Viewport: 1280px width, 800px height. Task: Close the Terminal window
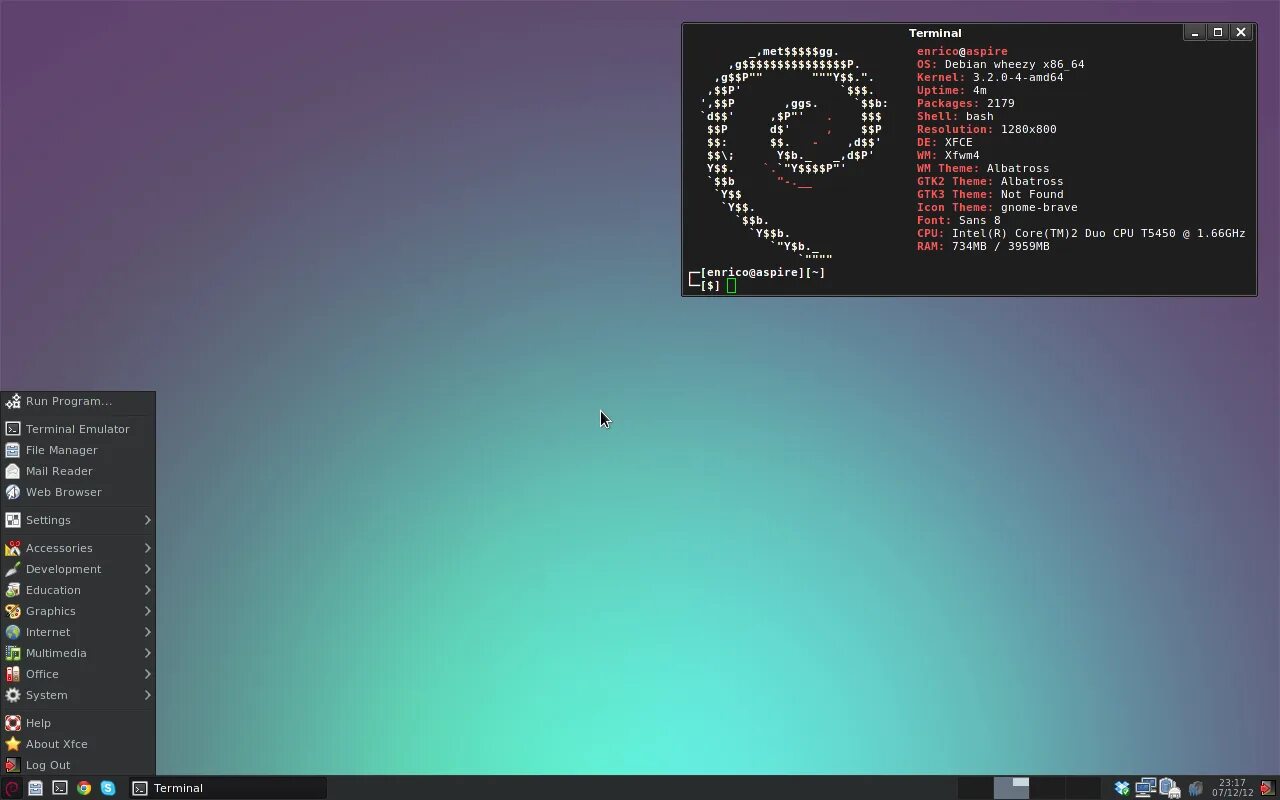(1241, 33)
